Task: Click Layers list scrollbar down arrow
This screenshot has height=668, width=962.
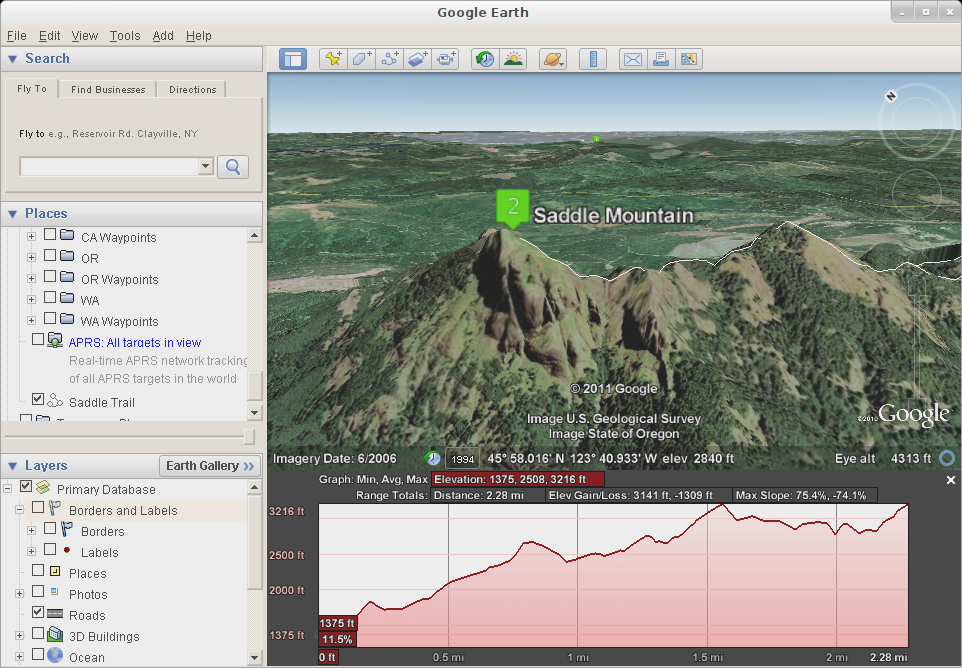Action: click(255, 658)
